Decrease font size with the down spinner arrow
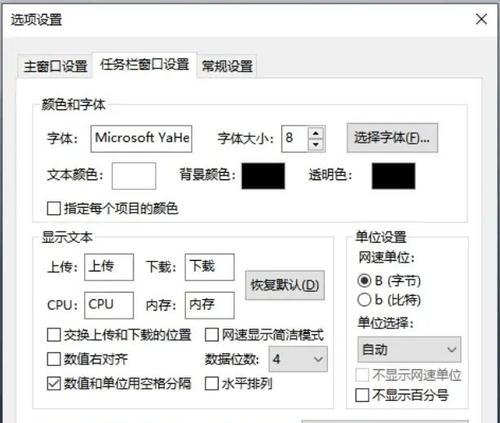This screenshot has height=423, width=500. tap(316, 145)
